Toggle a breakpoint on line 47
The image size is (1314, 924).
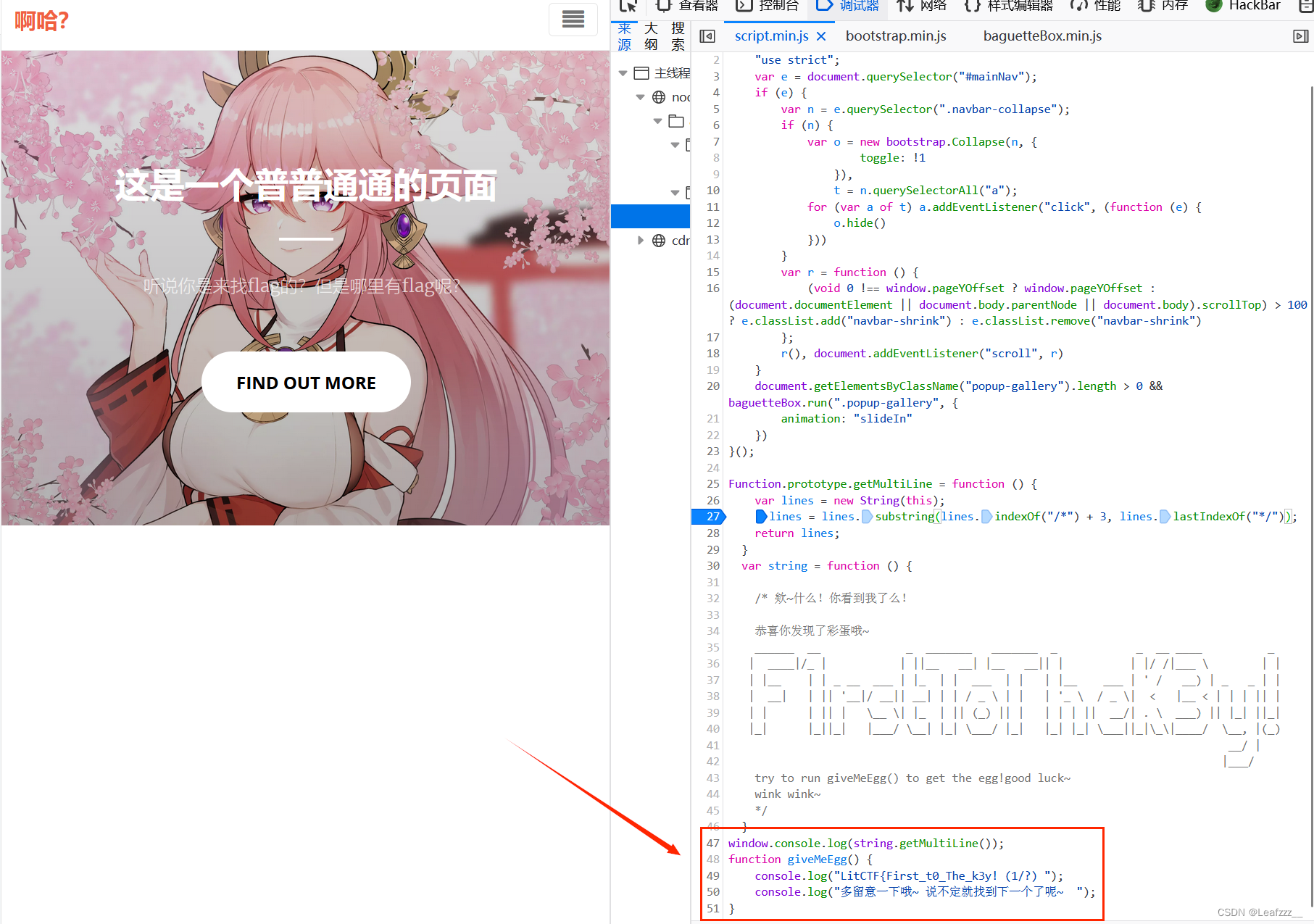[713, 844]
